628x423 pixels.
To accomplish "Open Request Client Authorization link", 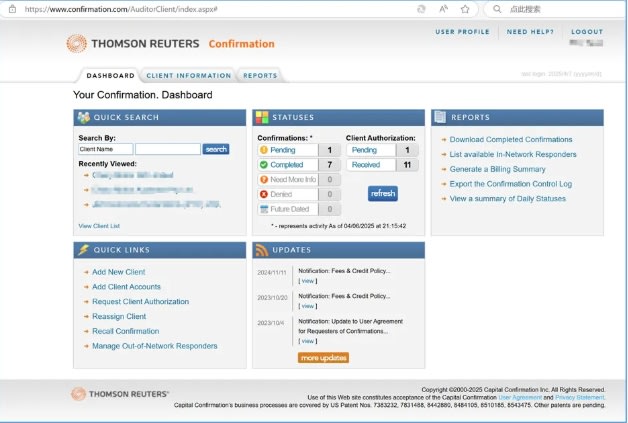I will tap(141, 302).
